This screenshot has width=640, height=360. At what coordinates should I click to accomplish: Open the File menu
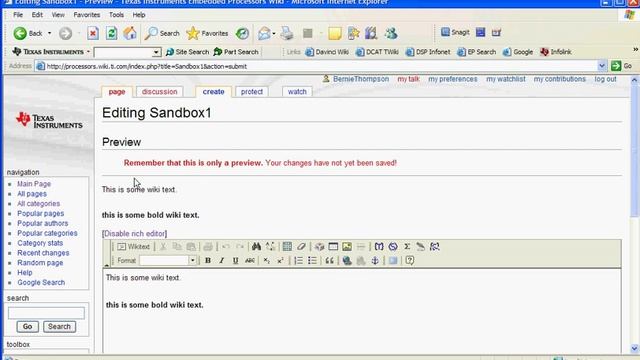click(18, 15)
